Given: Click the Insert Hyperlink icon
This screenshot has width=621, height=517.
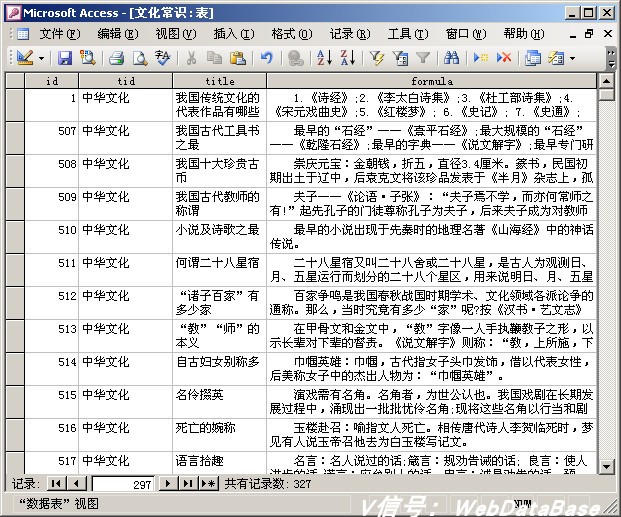Looking at the screenshot, I should 295,58.
